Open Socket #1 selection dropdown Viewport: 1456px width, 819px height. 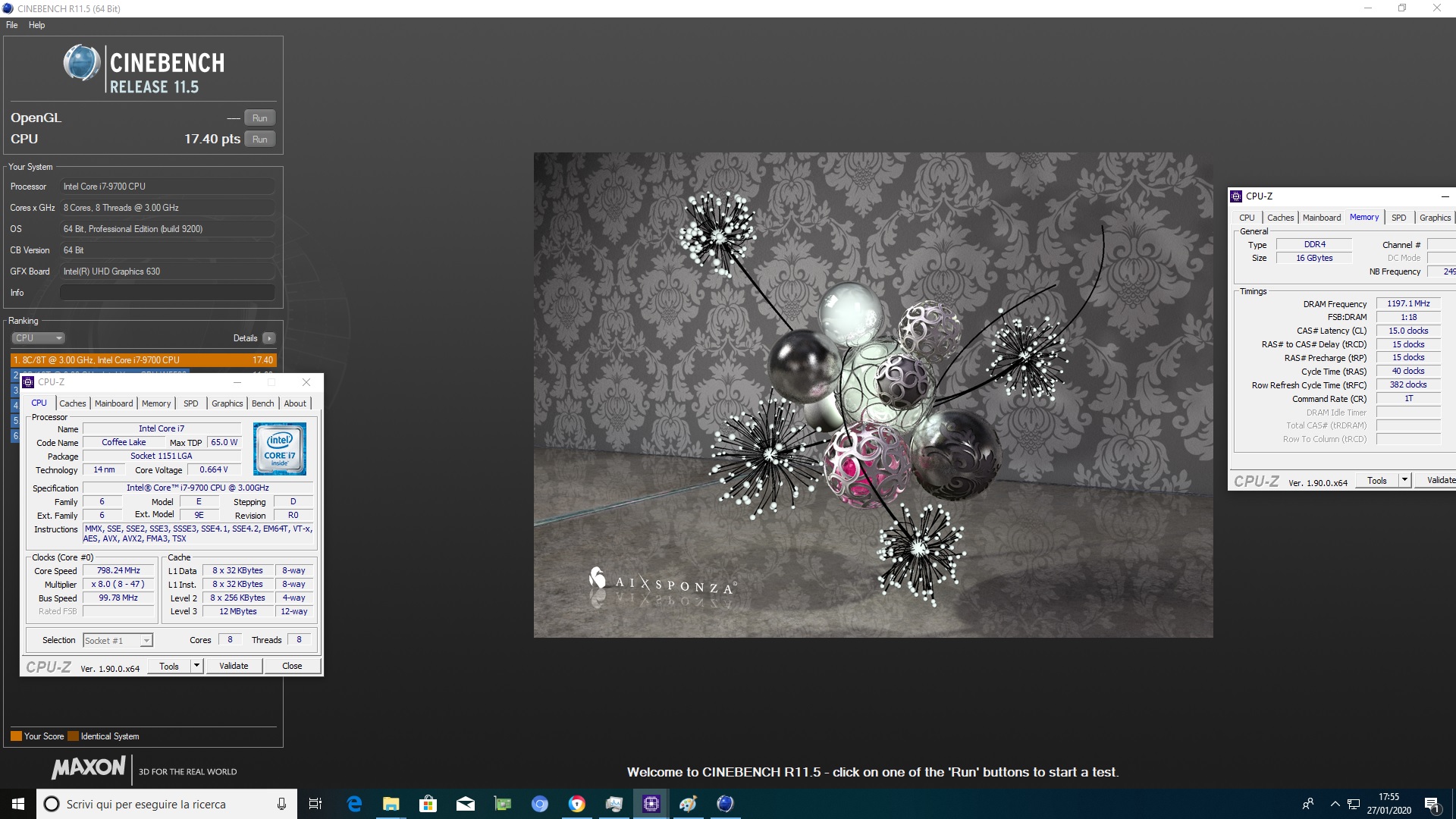(118, 641)
